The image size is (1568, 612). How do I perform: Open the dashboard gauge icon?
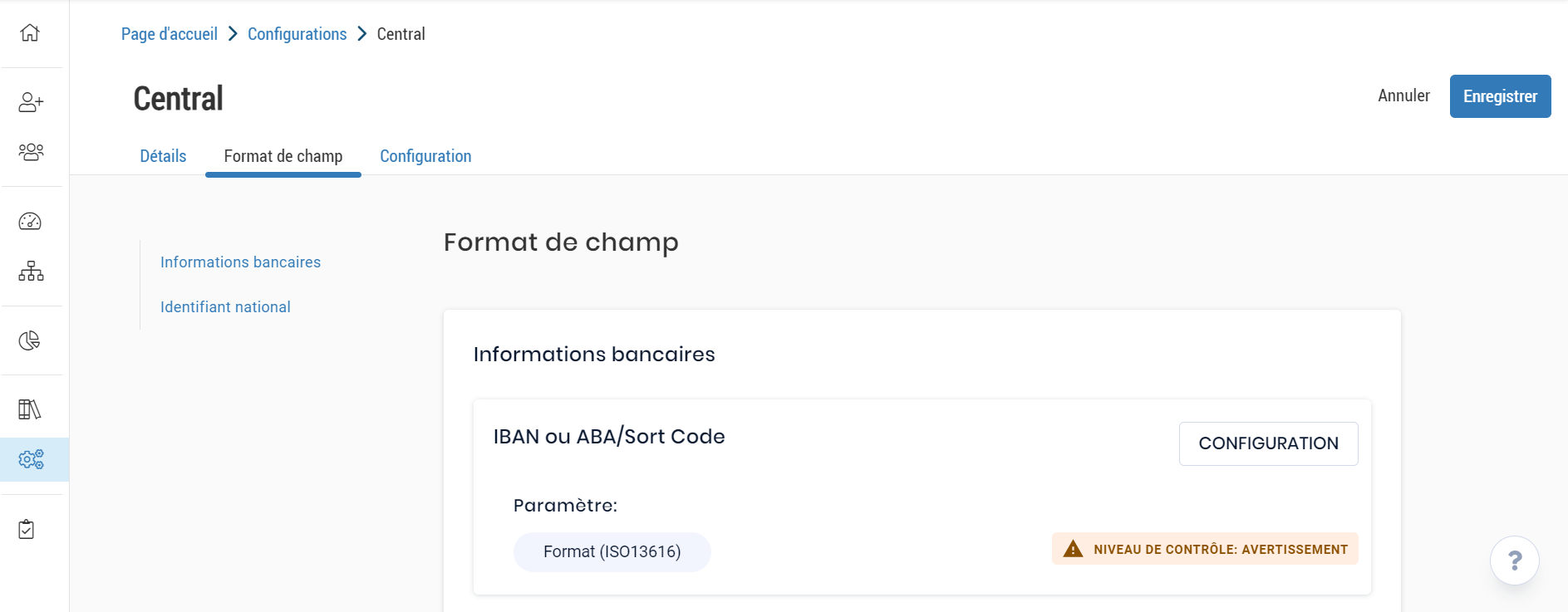point(30,222)
